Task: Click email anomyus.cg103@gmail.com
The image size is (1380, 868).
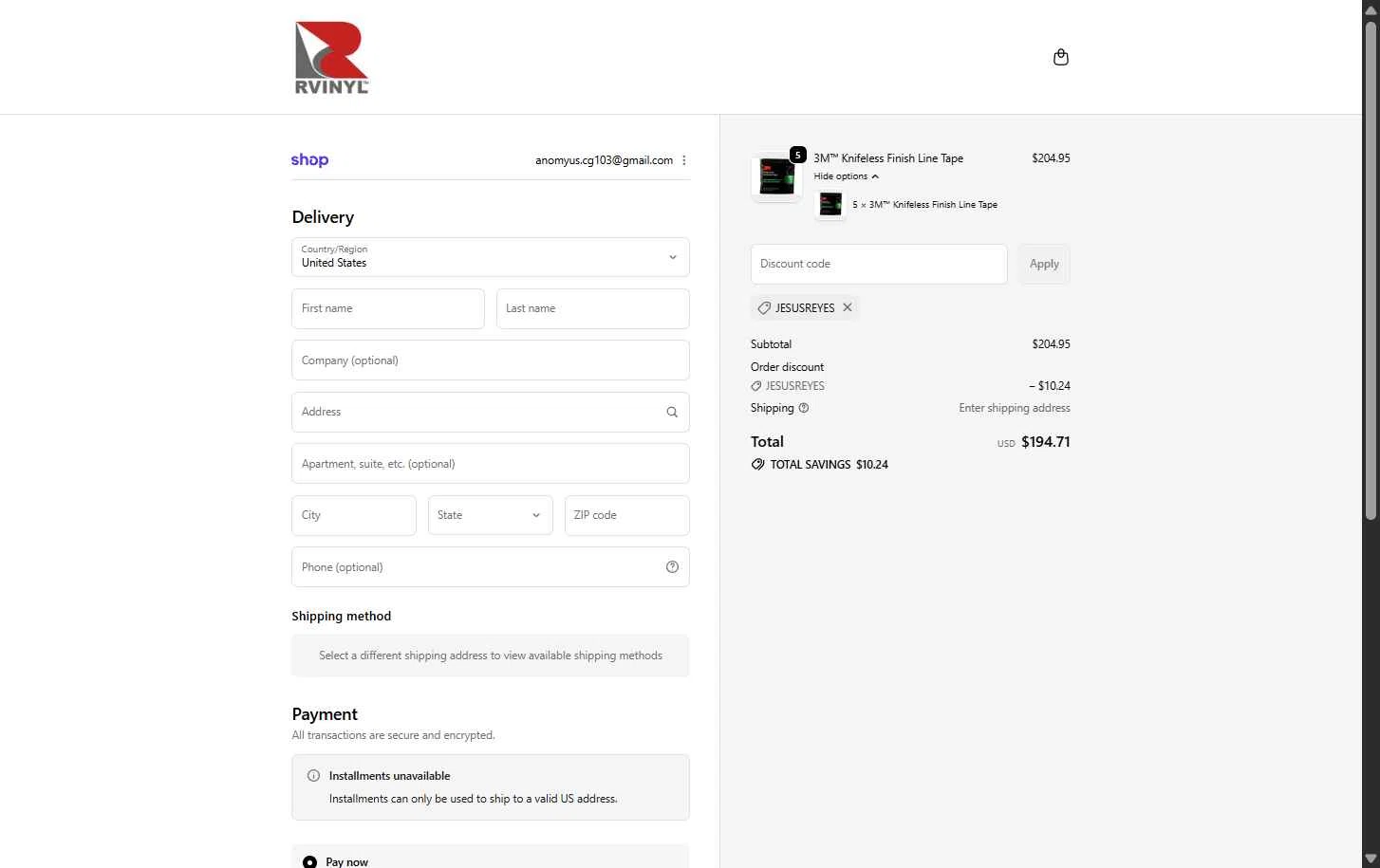Action: (x=604, y=160)
